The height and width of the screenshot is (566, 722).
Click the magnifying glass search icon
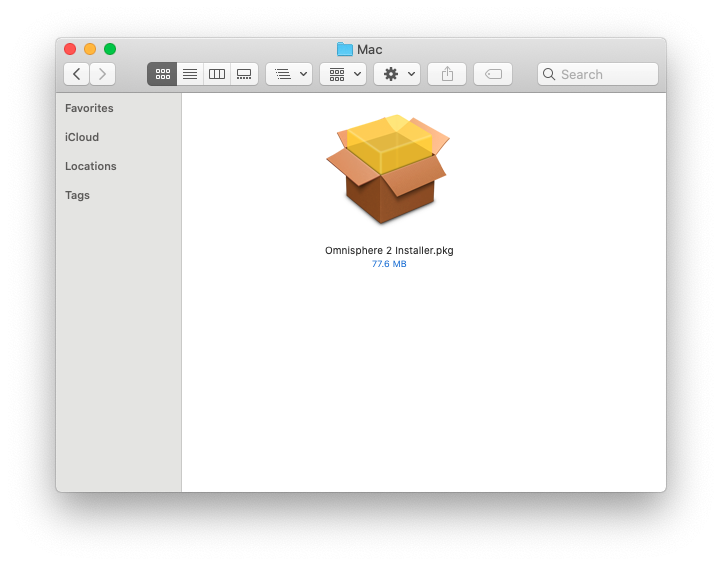click(x=549, y=74)
